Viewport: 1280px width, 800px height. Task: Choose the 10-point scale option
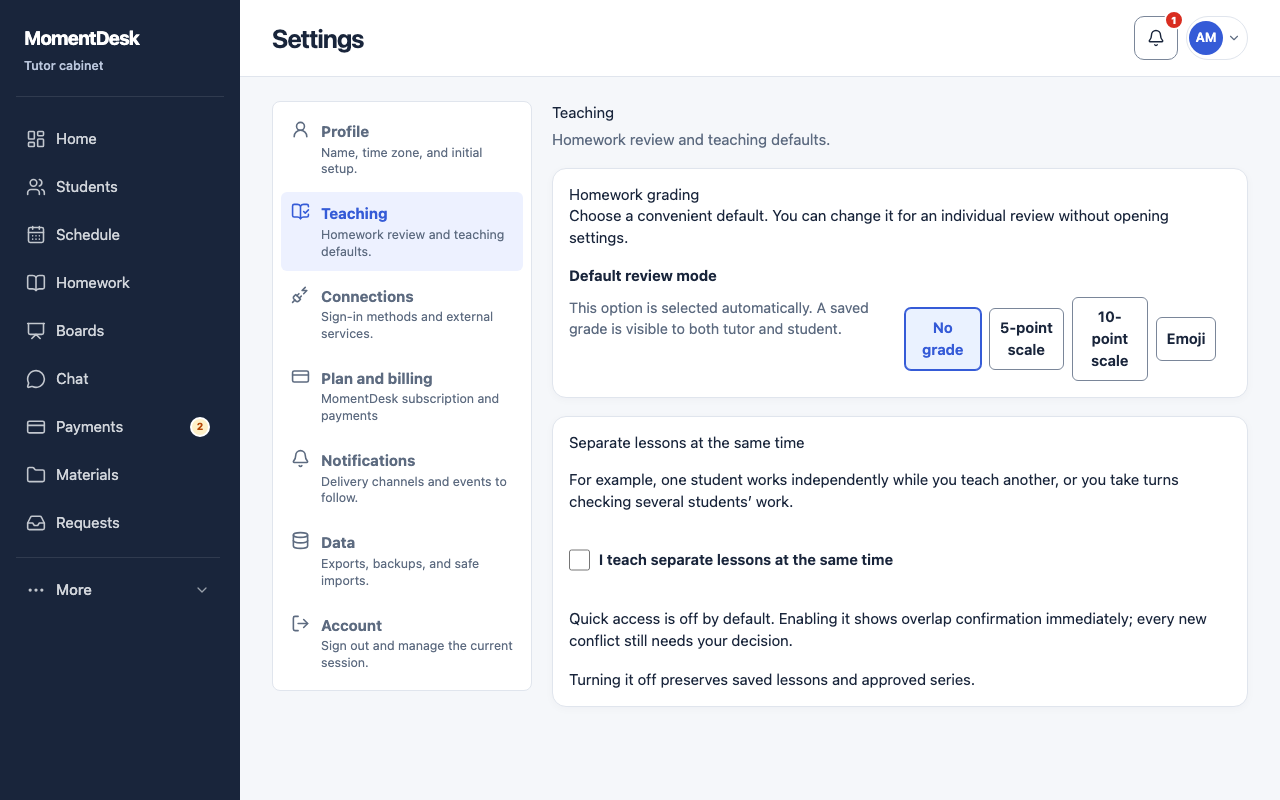point(1110,339)
